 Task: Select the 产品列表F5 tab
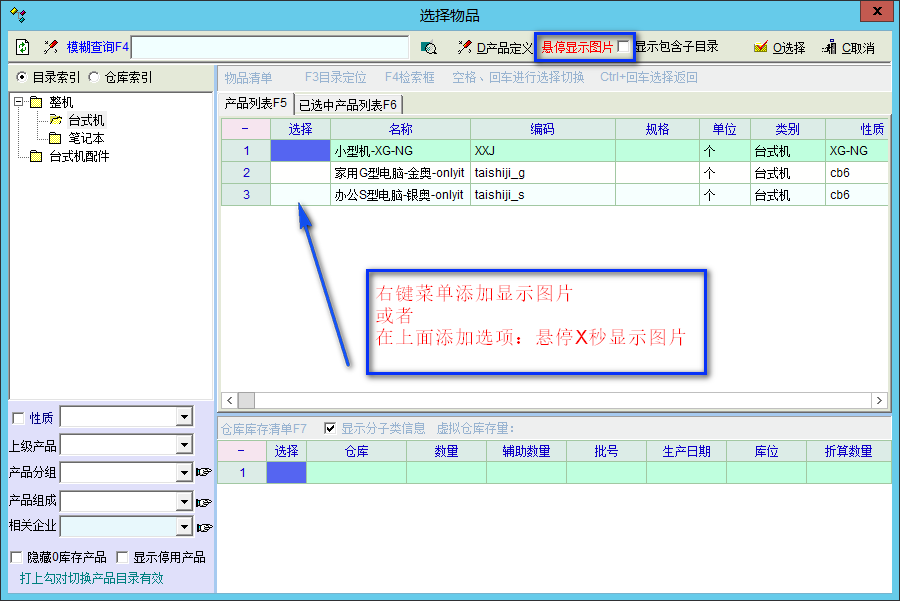(x=256, y=103)
